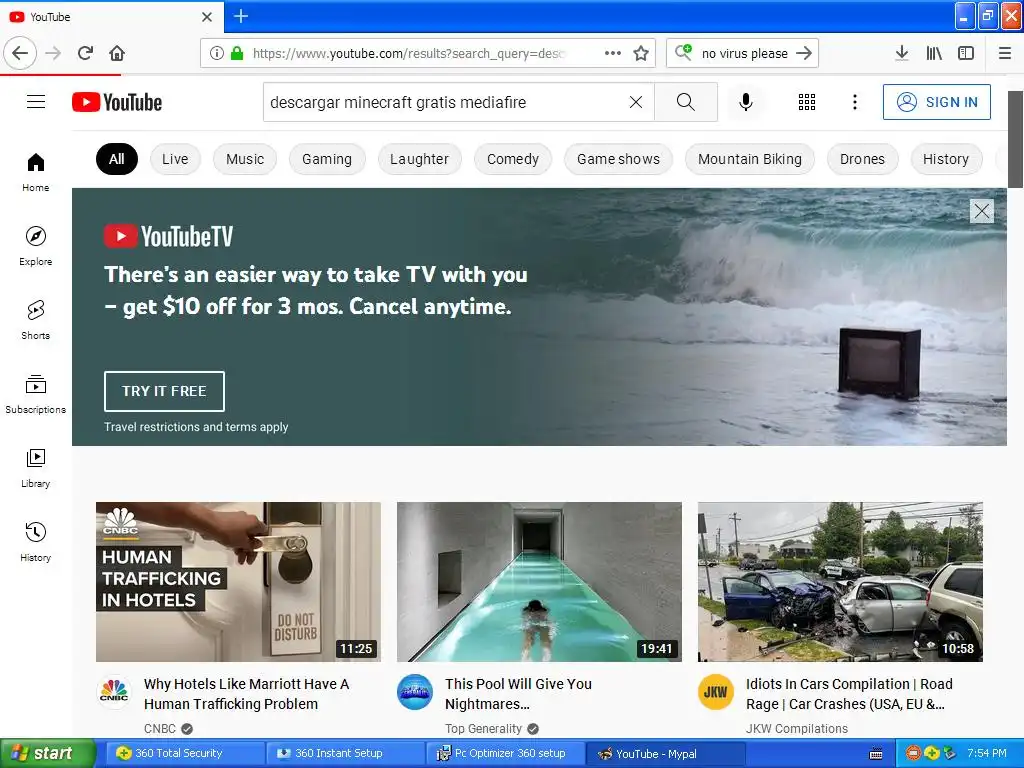
Task: Open the Human Trafficking in Hotels thumbnail
Action: pyautogui.click(x=238, y=582)
